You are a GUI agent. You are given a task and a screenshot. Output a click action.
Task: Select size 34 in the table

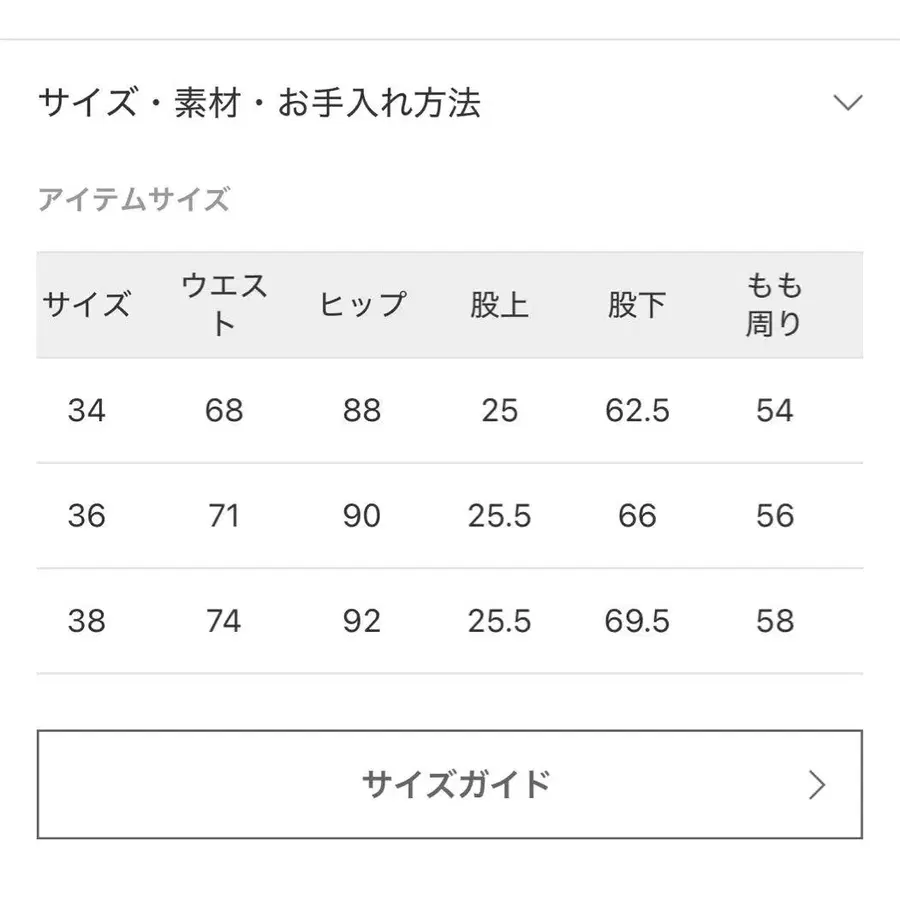(88, 410)
